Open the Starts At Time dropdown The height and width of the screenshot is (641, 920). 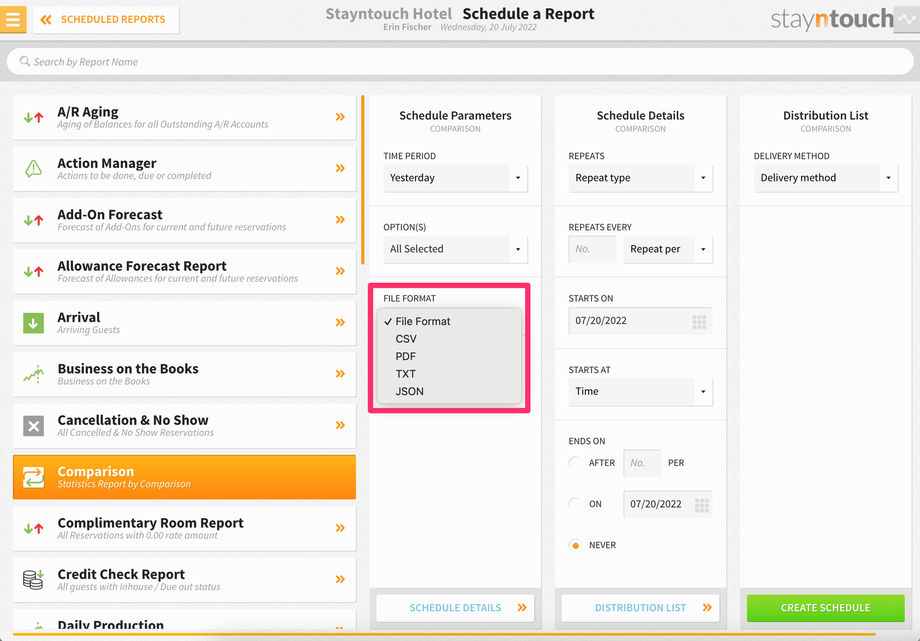(640, 392)
